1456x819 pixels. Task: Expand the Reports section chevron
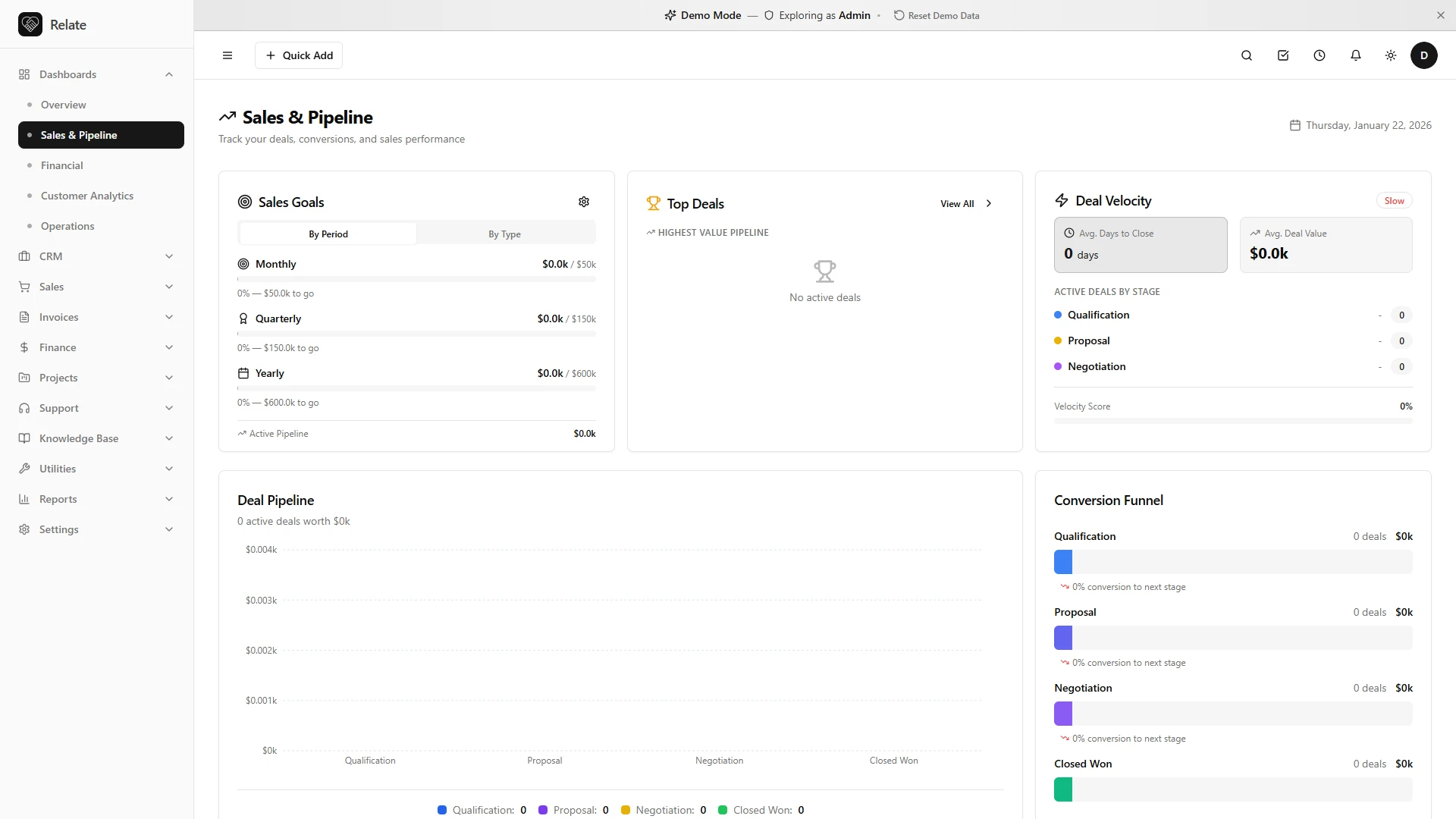coord(169,499)
